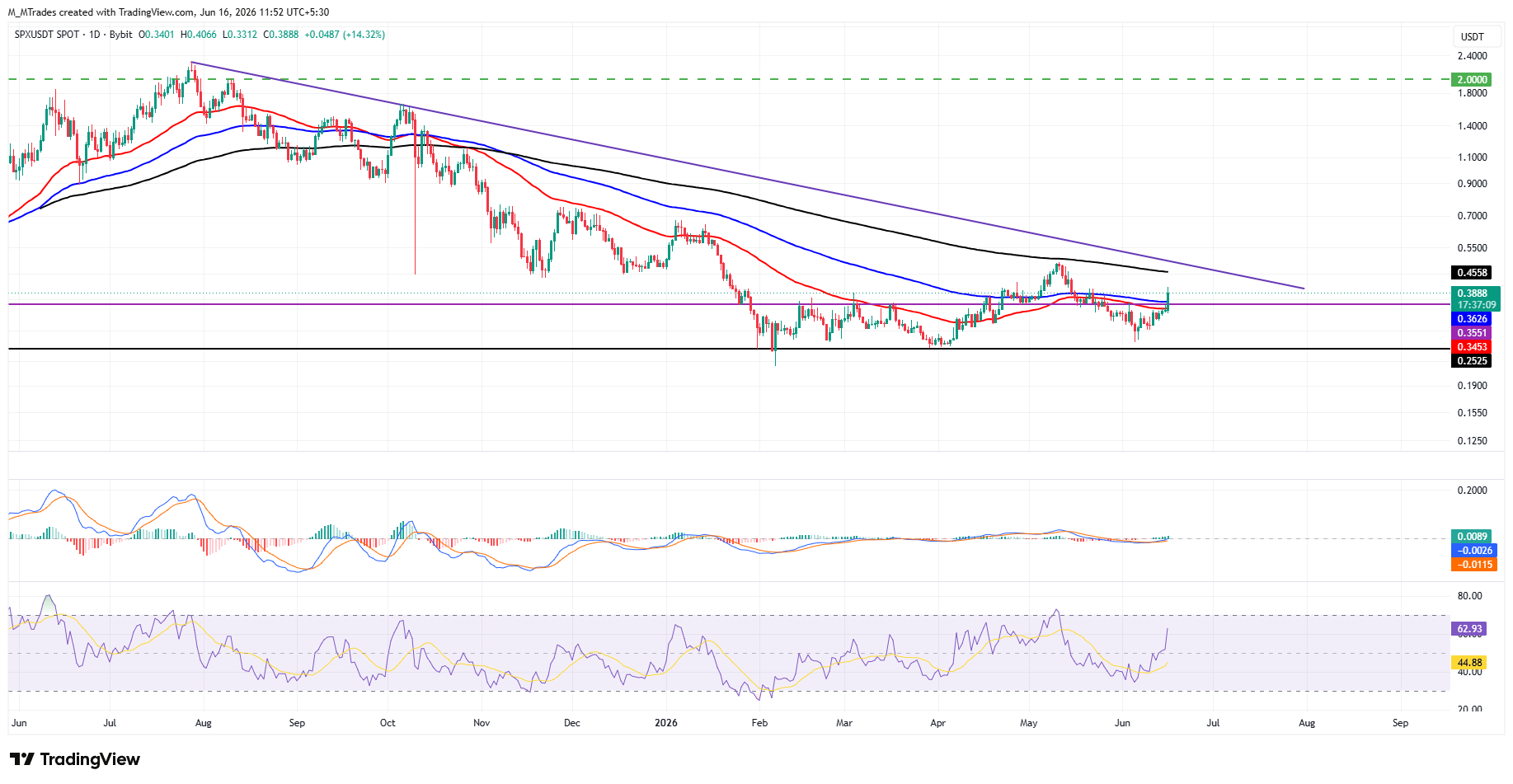Click the Nov label on time axis
The height and width of the screenshot is (784, 1513).
[482, 723]
